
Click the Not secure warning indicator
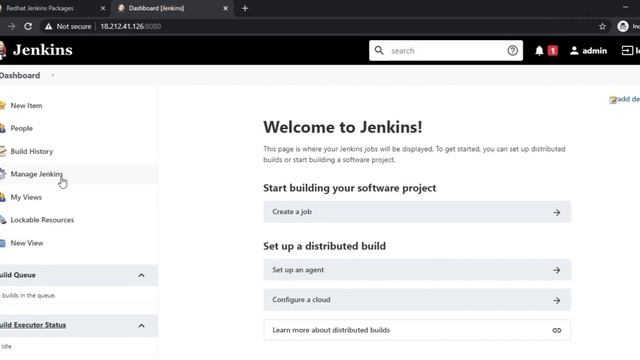coord(68,26)
